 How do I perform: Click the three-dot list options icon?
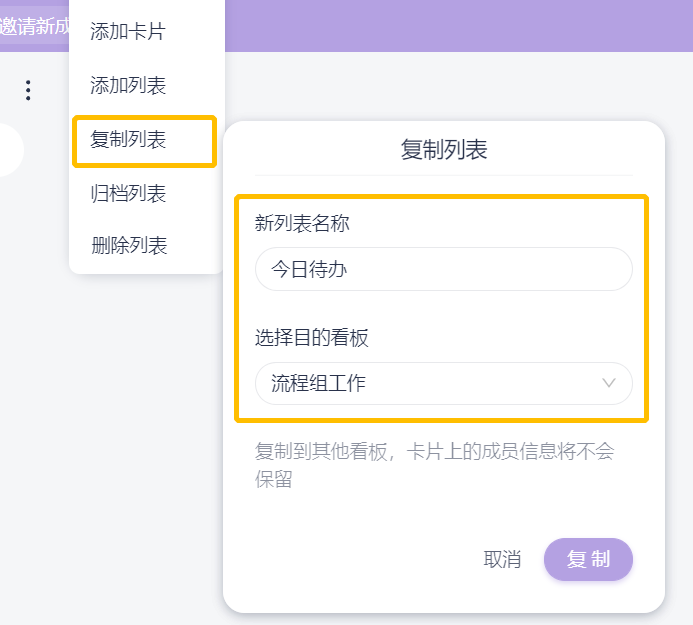click(28, 91)
